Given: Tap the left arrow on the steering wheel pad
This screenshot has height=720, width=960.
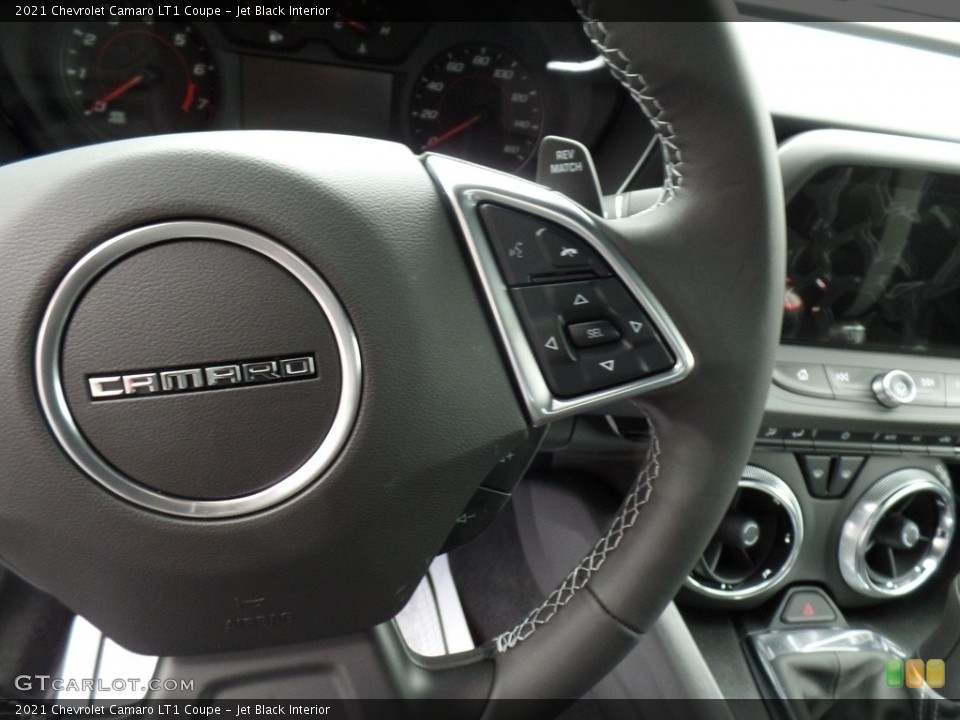Looking at the screenshot, I should [551, 343].
